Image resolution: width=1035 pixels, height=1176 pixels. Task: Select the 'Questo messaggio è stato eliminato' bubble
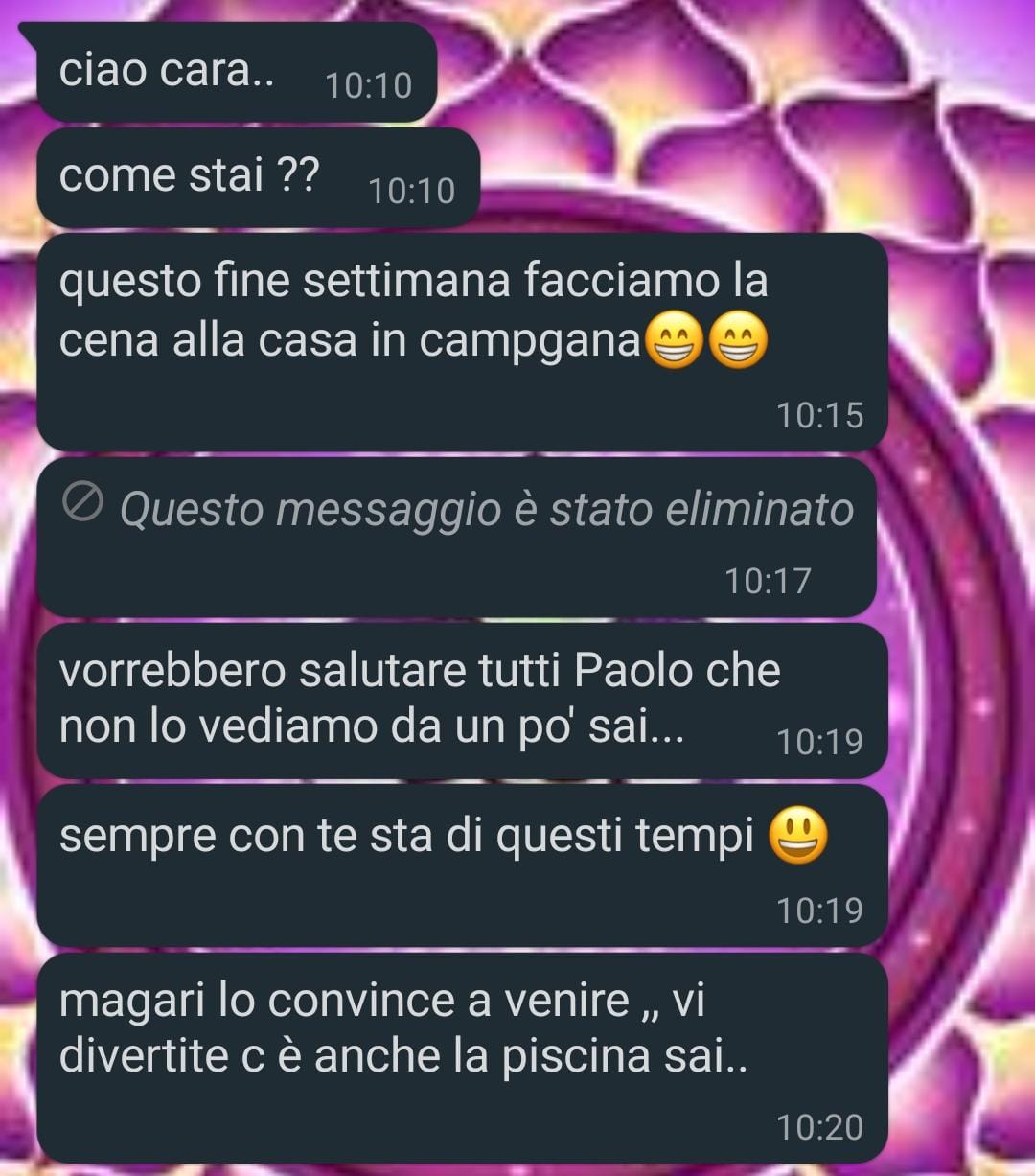(x=456, y=537)
